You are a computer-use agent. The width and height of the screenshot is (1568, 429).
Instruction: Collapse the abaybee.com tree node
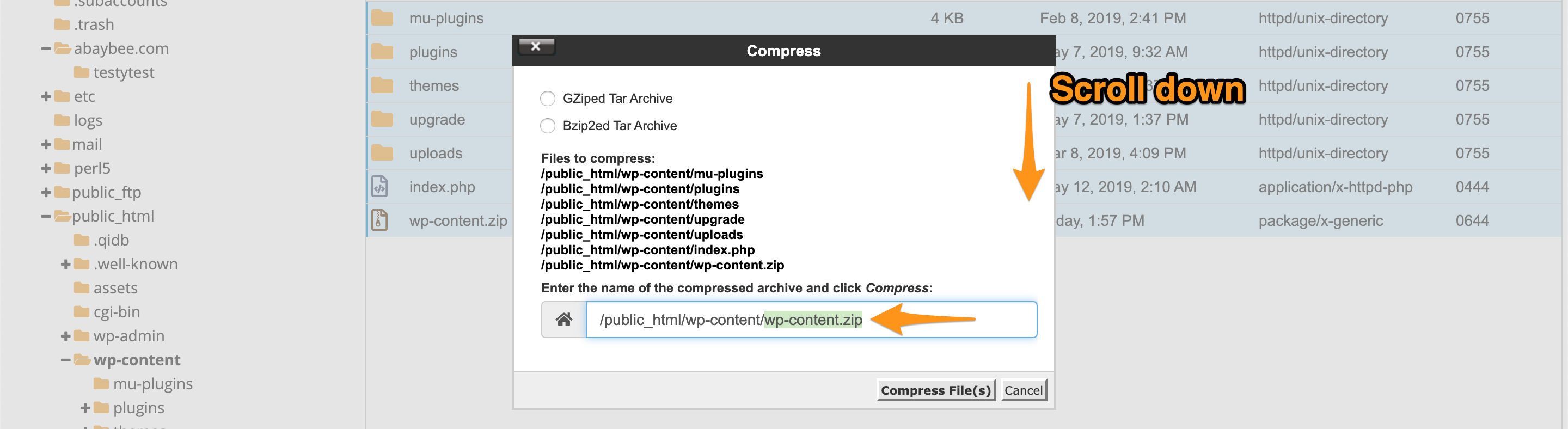(46, 48)
